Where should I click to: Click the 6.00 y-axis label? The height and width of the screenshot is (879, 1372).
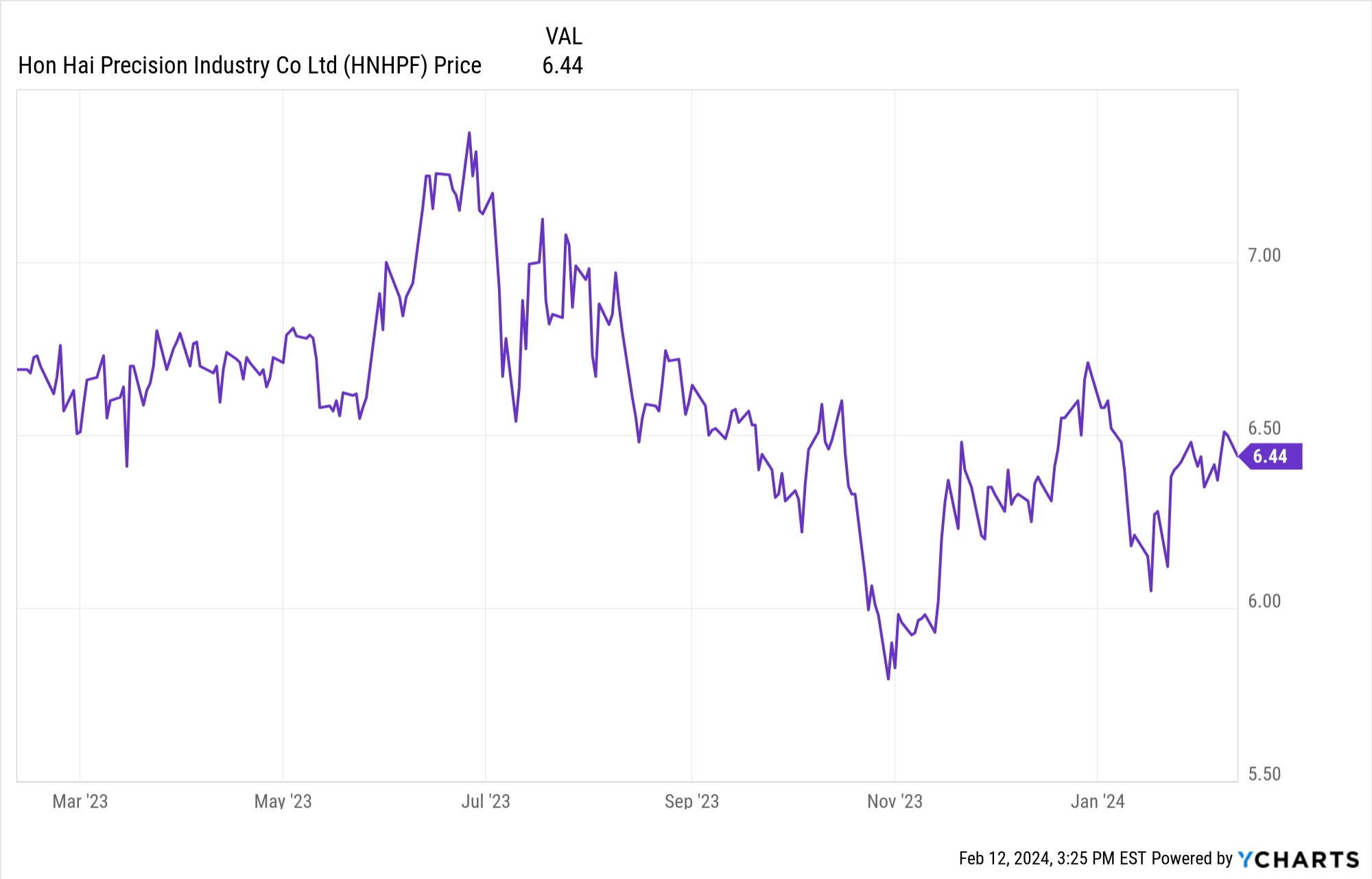1264,601
